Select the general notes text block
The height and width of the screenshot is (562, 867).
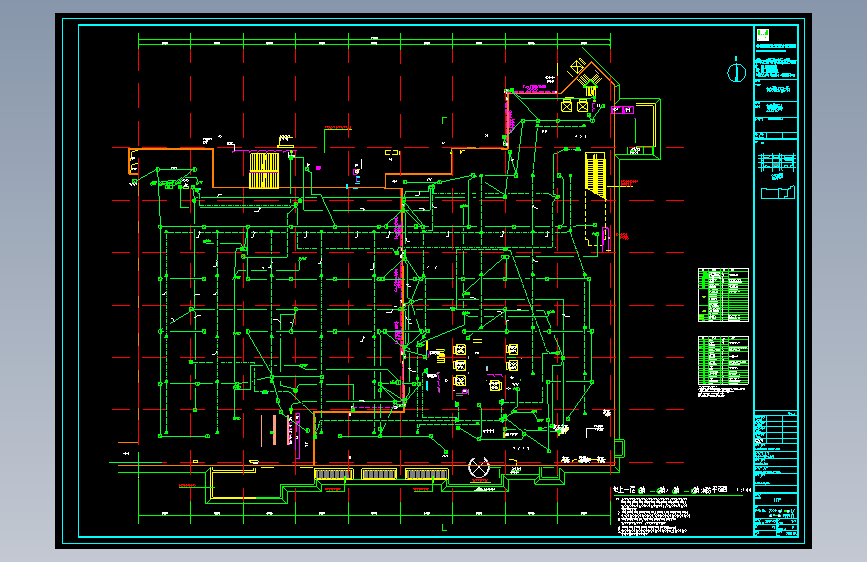(652, 516)
